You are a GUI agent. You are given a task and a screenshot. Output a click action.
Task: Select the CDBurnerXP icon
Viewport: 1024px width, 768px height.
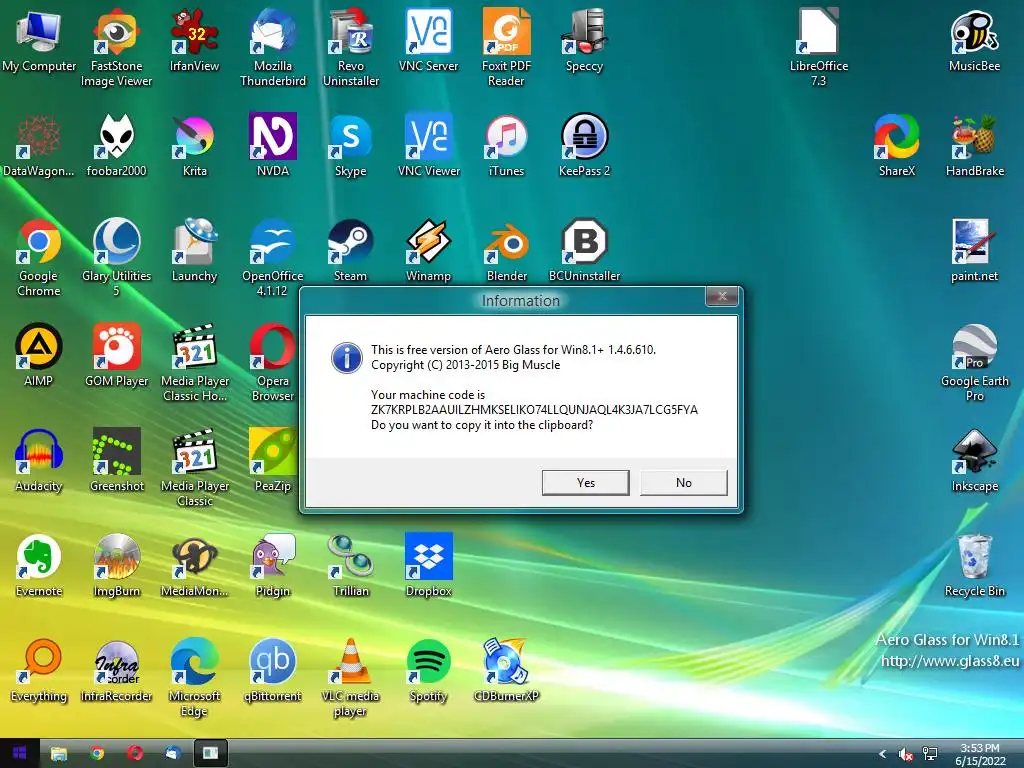(x=506, y=671)
